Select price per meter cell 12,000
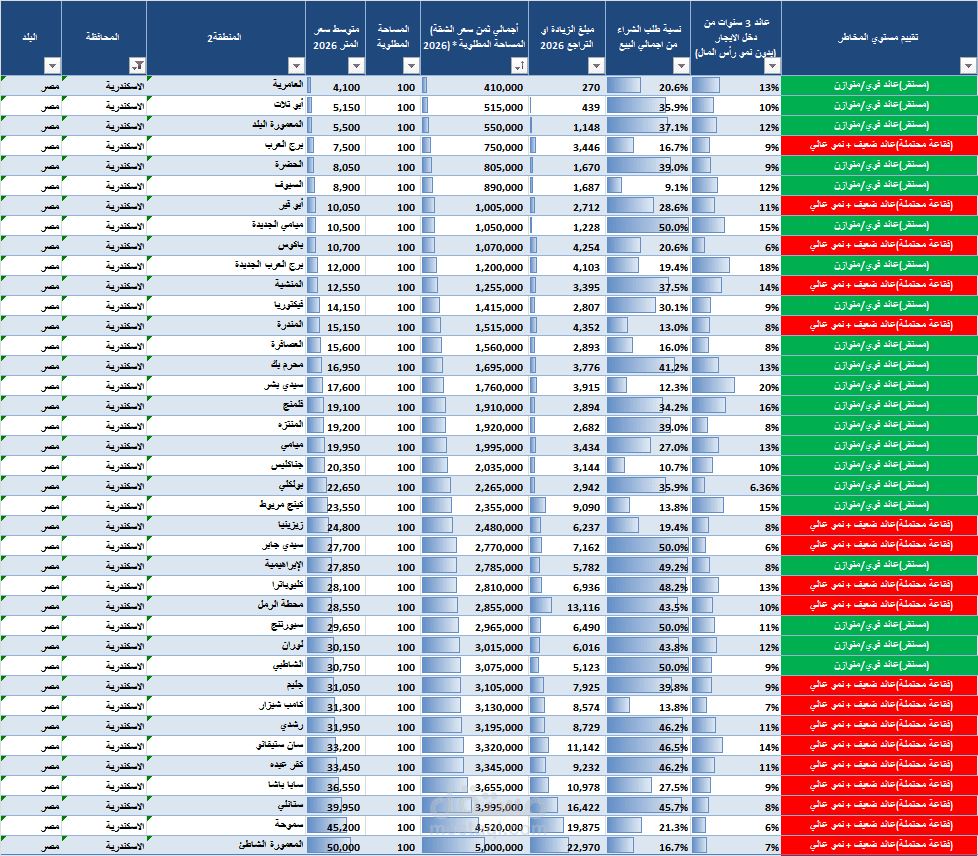The height and width of the screenshot is (856, 978). click(x=336, y=266)
